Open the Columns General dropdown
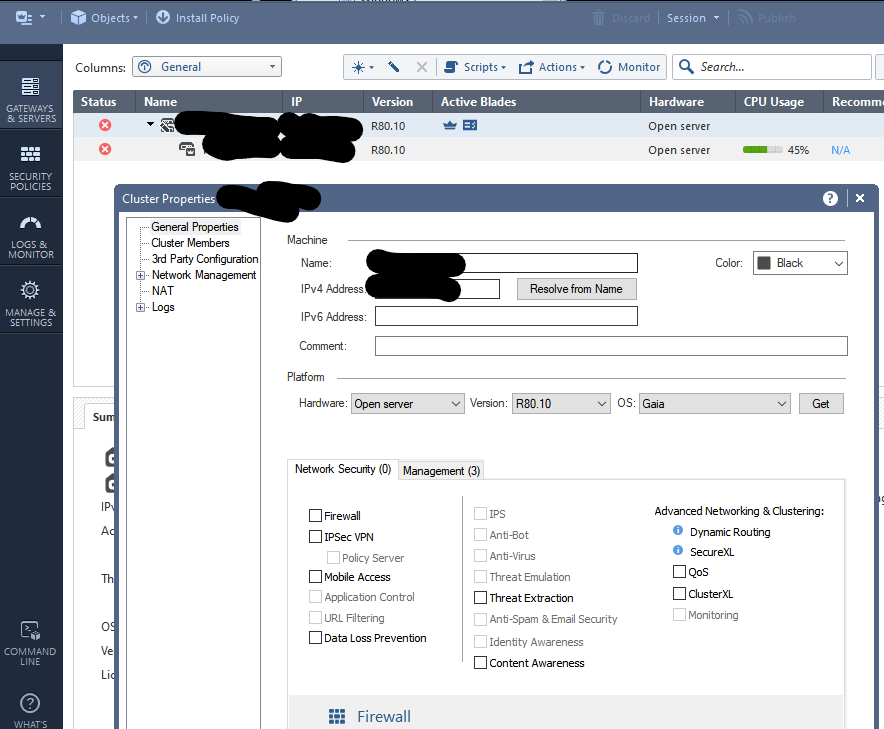884x729 pixels. click(207, 67)
